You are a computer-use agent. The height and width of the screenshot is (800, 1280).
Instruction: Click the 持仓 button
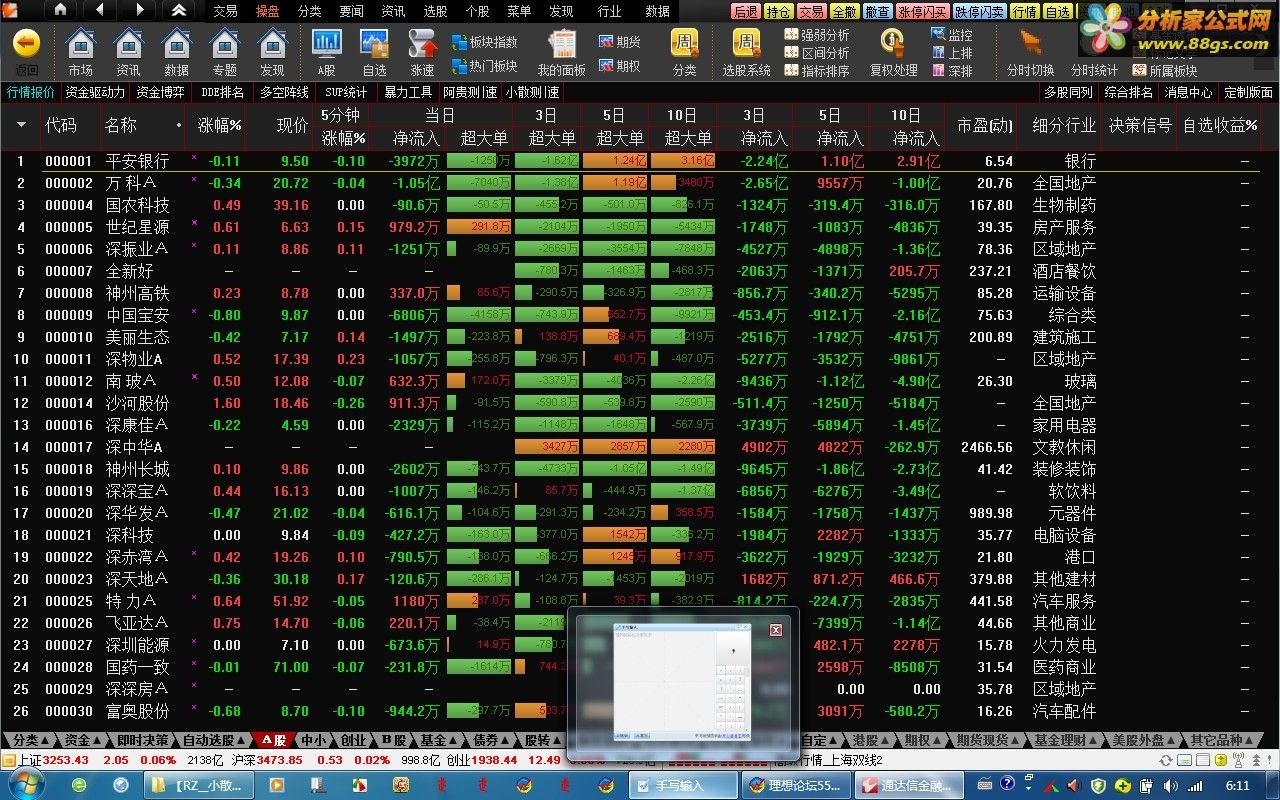[x=778, y=12]
